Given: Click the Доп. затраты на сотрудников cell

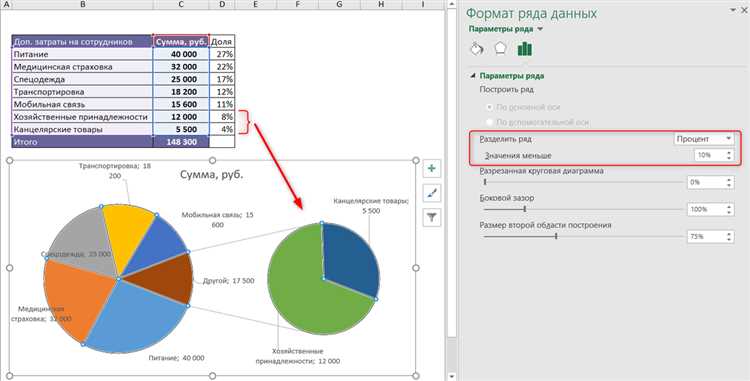Looking at the screenshot, I should point(82,42).
